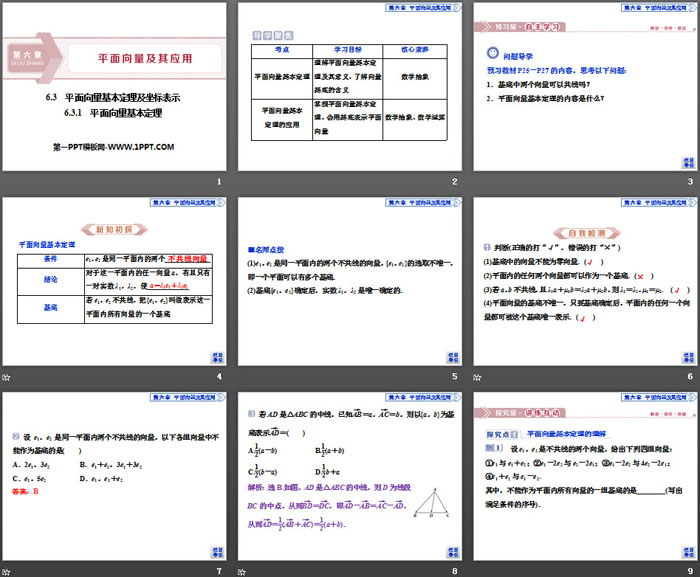Click the smiley face icon on slide 3
The image size is (700, 577).
[x=492, y=53]
